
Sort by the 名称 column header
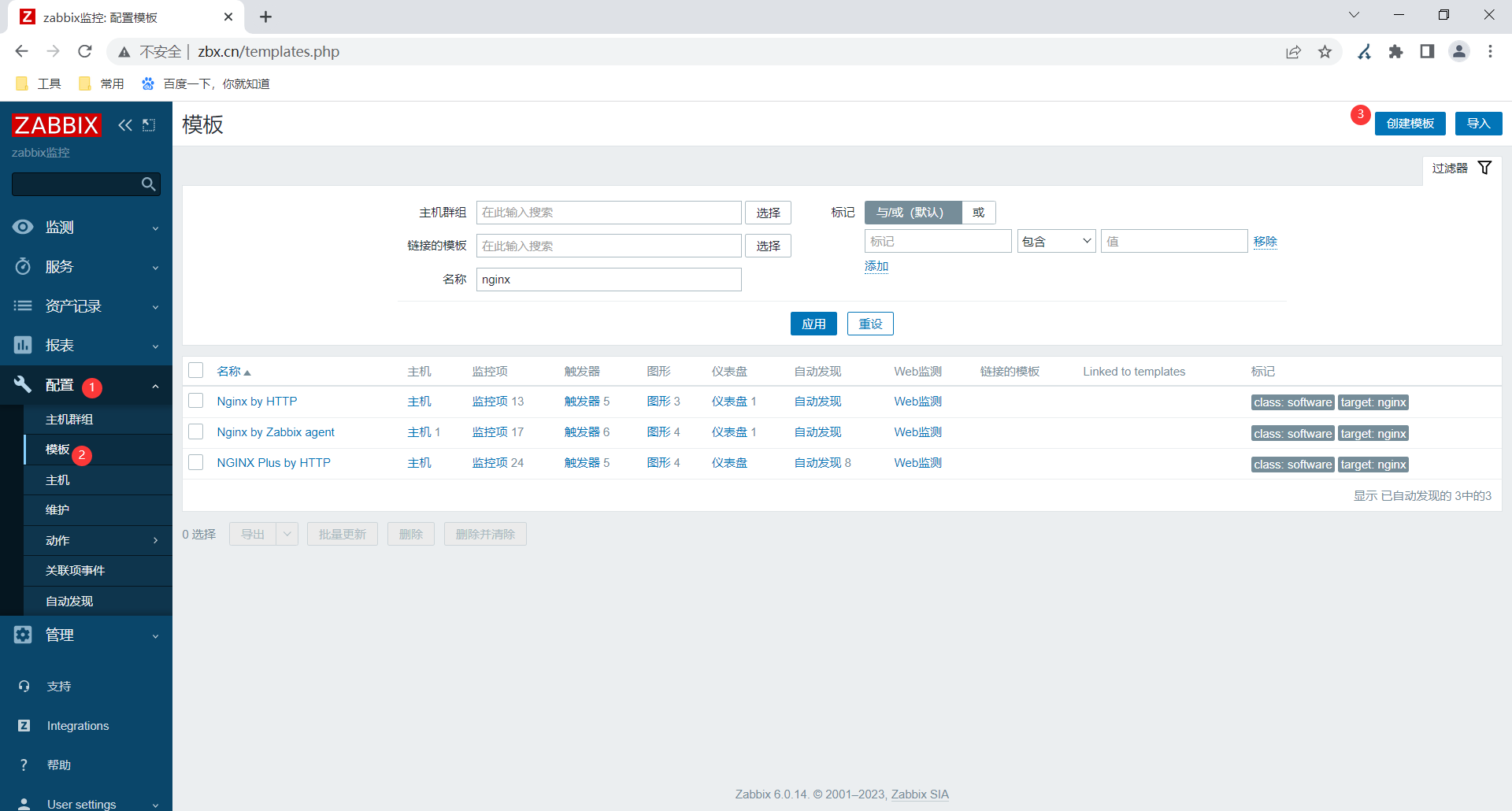click(234, 372)
